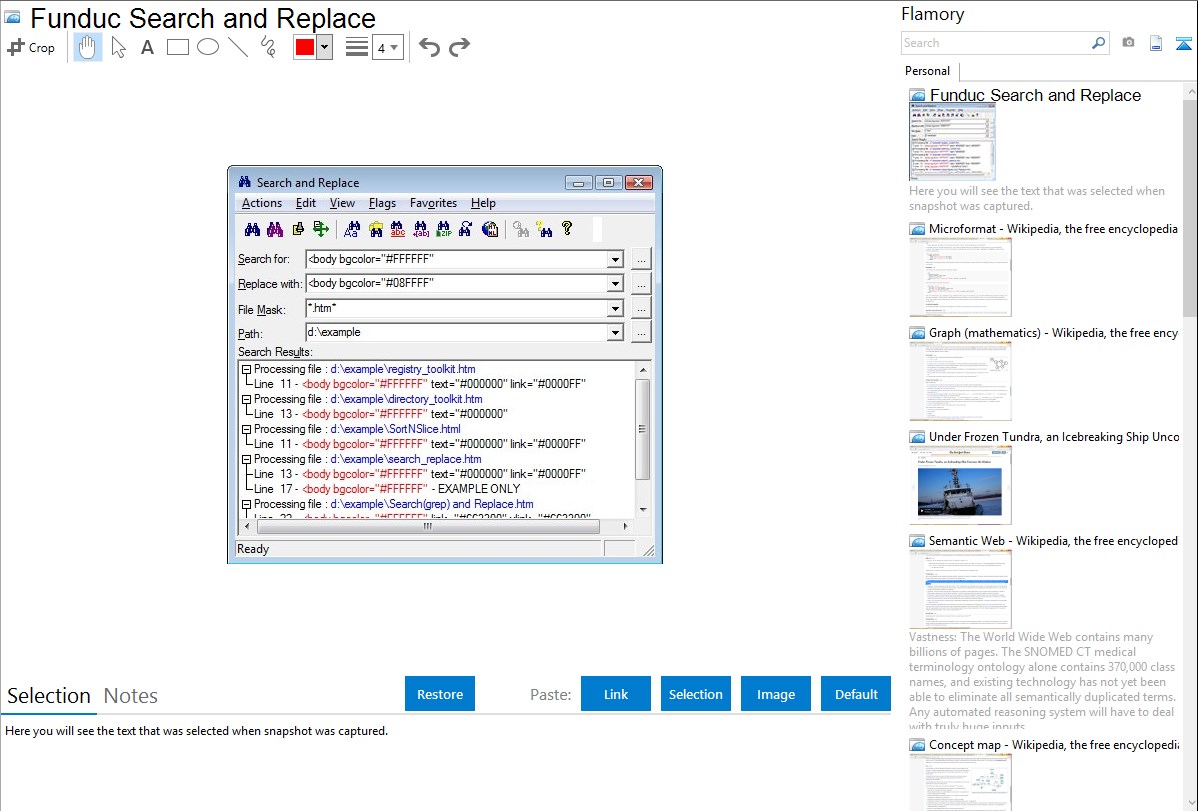This screenshot has width=1198, height=811.
Task: Click the ellipsis button beside Search for
Action: (x=641, y=260)
